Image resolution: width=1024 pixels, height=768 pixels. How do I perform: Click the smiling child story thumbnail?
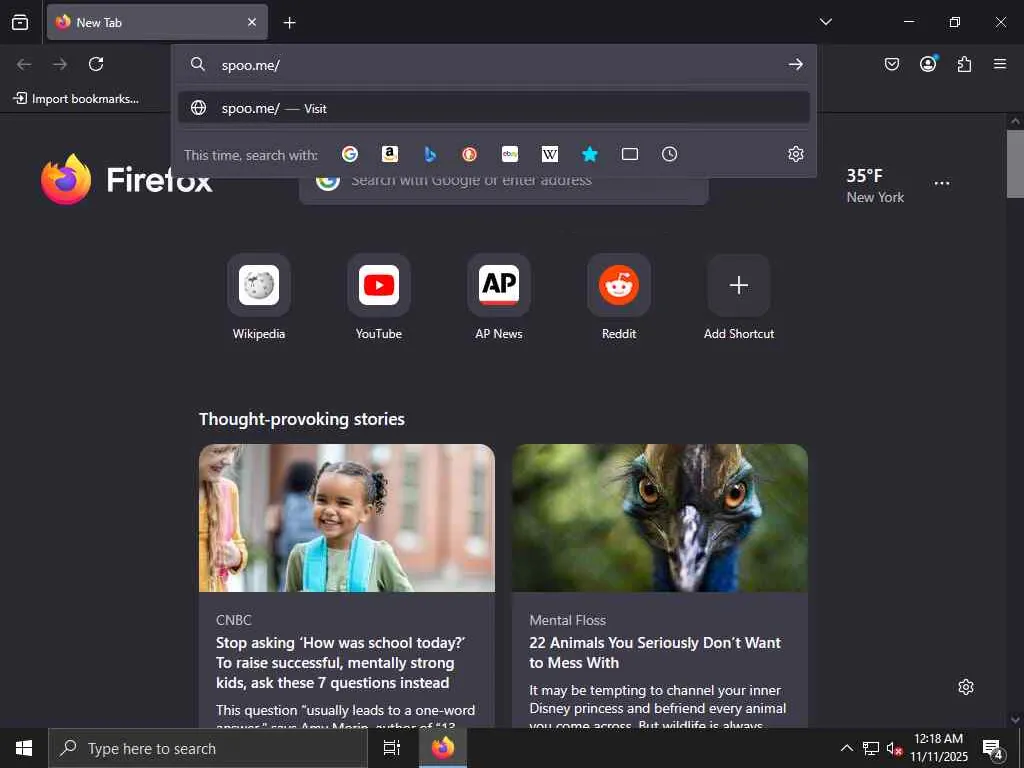pyautogui.click(x=347, y=518)
